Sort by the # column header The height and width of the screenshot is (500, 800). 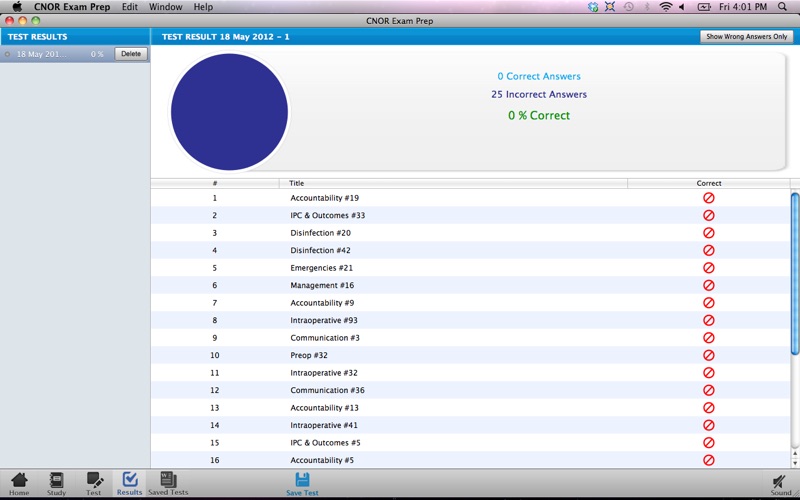pos(215,183)
